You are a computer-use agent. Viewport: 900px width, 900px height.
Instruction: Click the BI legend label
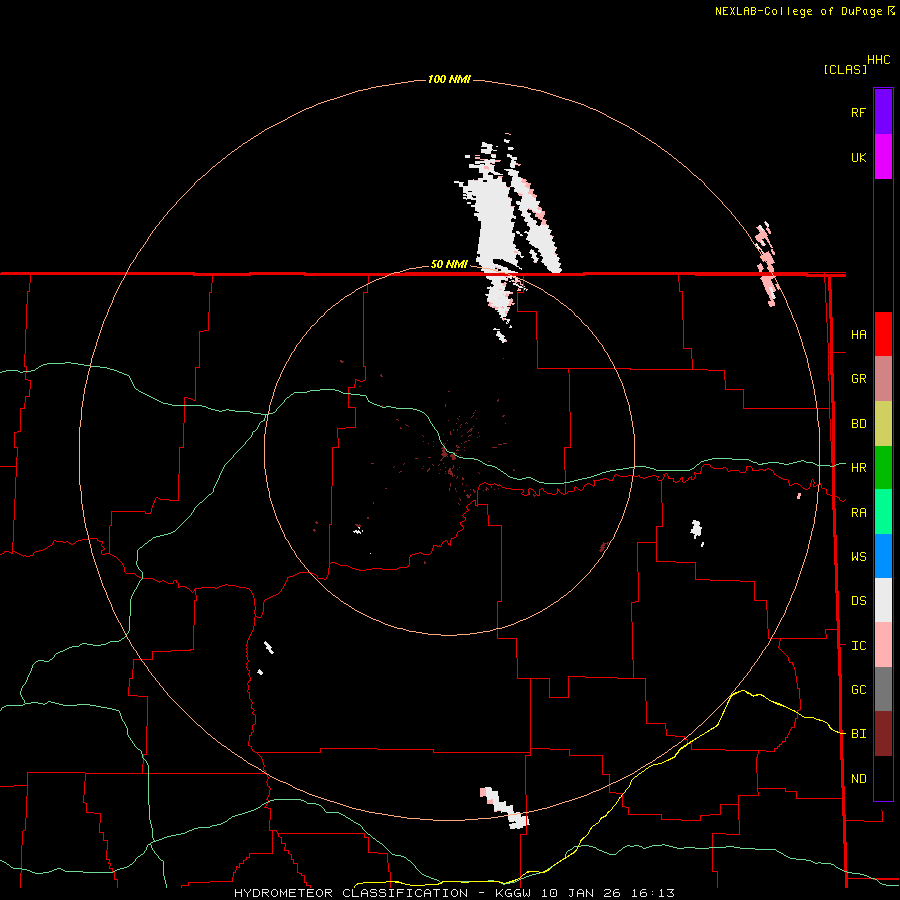click(858, 734)
